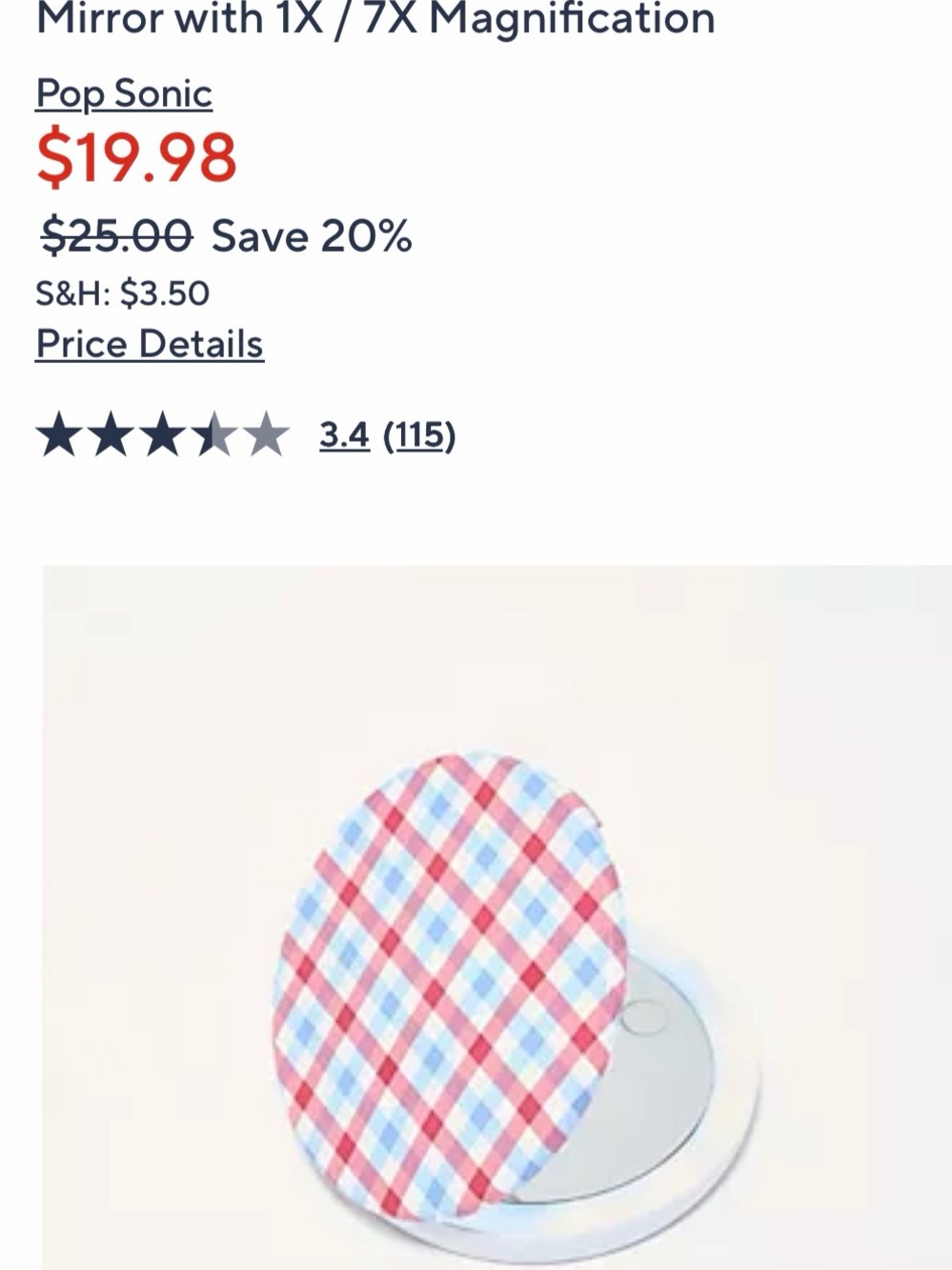Click the struck-through $25.00 original price
This screenshot has width=952, height=1270.
[x=116, y=235]
